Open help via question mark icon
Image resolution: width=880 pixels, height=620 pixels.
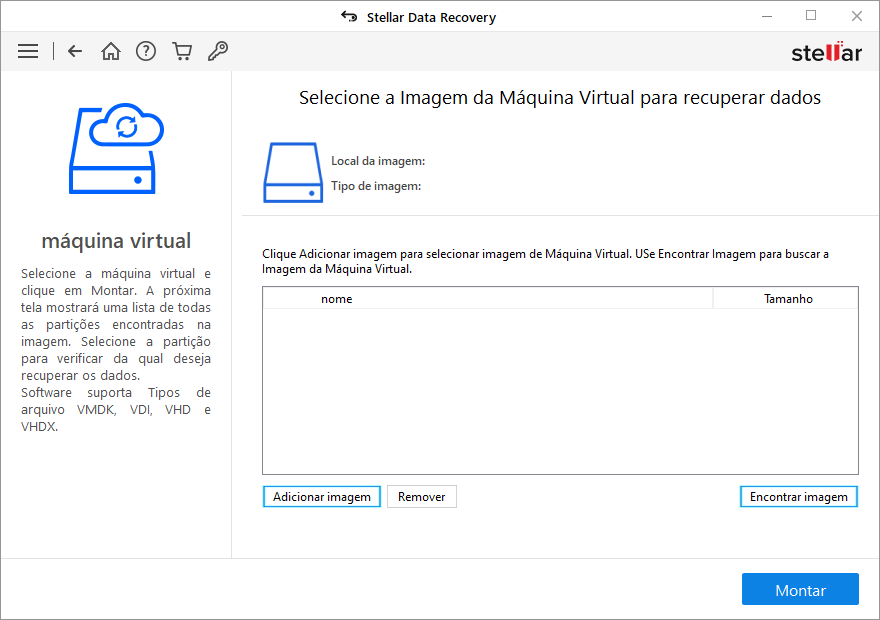click(x=146, y=52)
